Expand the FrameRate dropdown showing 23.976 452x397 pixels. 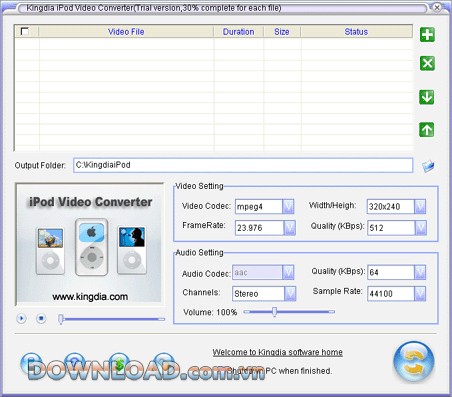click(289, 228)
